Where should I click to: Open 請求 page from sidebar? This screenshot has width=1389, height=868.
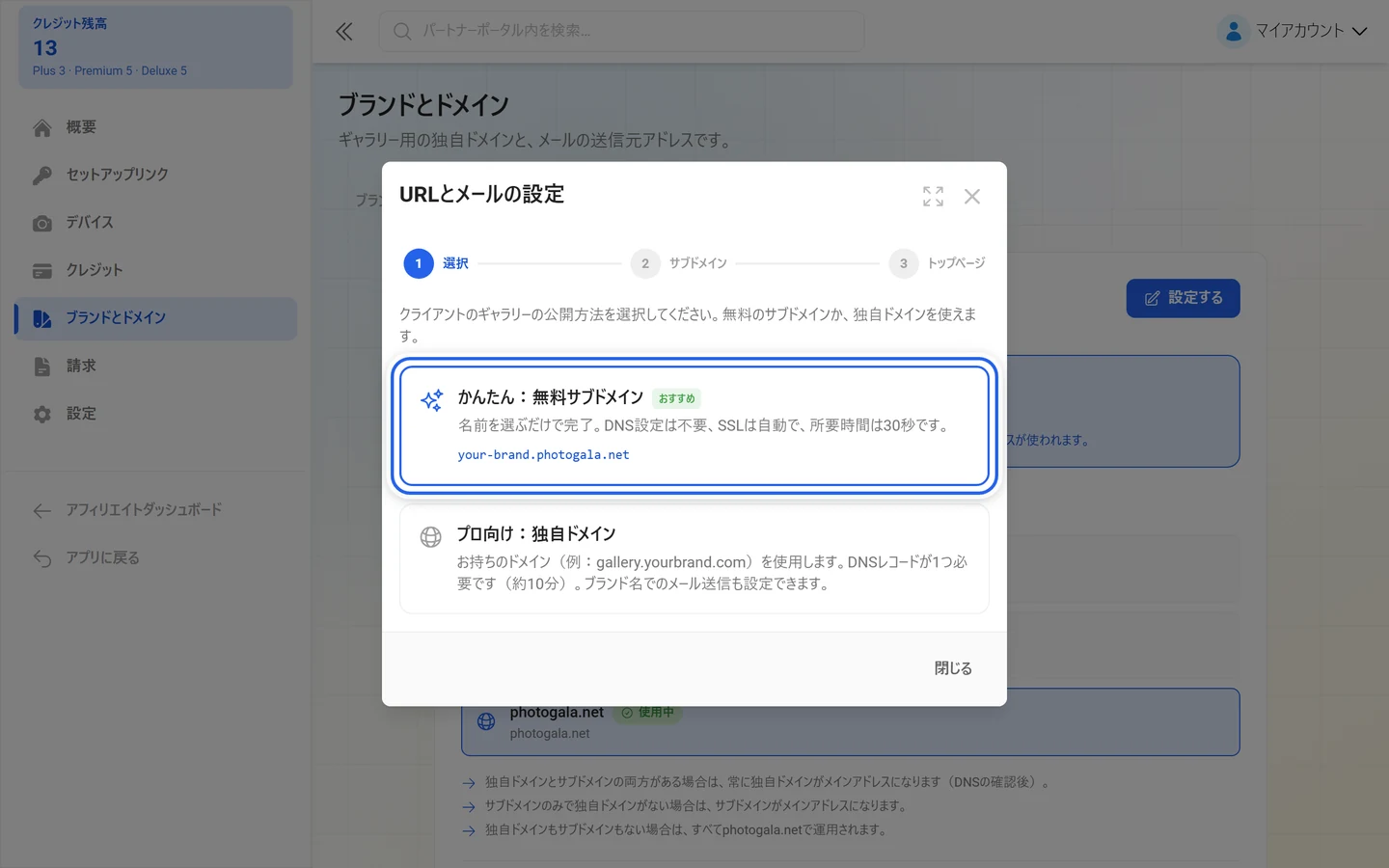pos(156,366)
